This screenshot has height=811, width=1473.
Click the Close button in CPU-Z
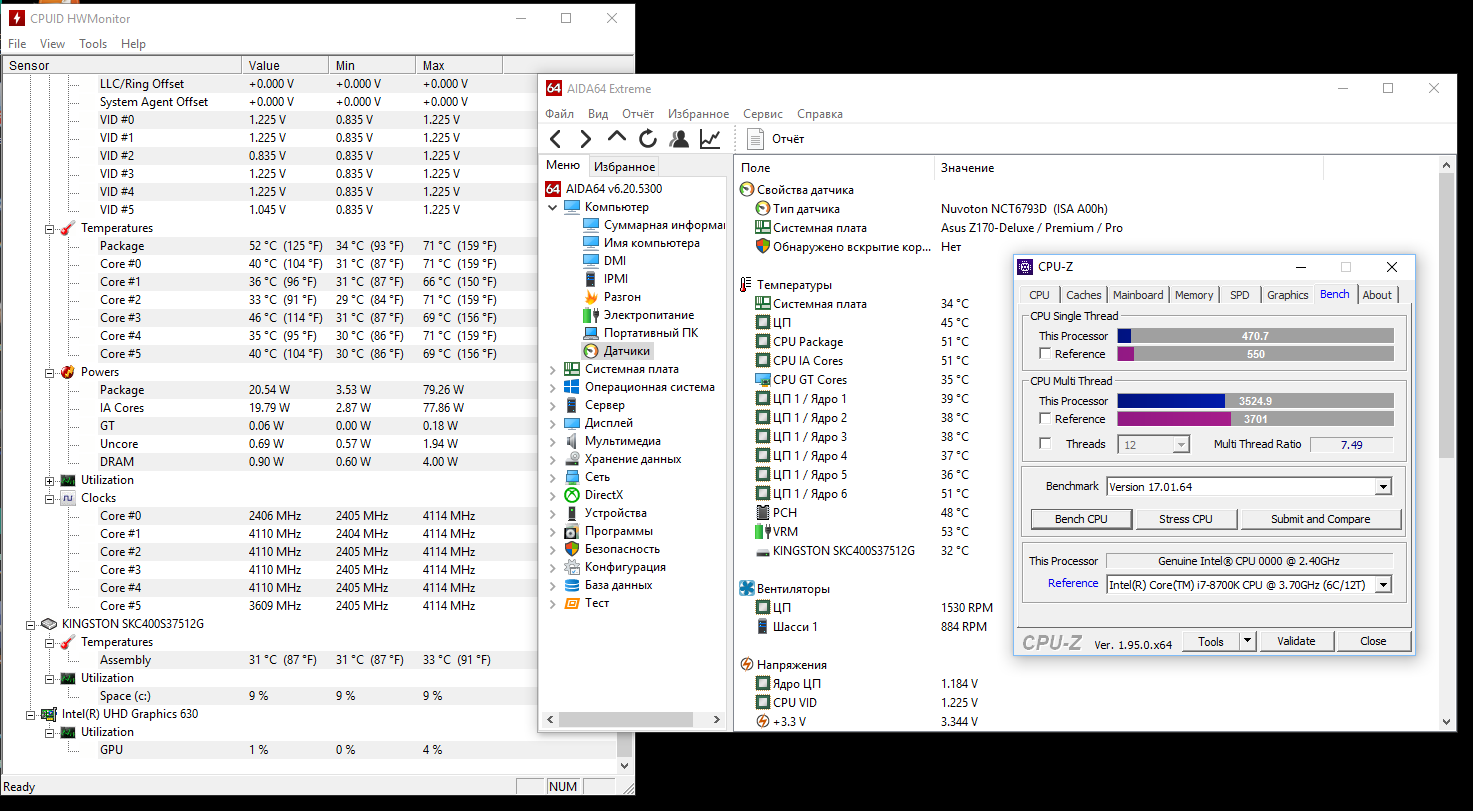(x=1373, y=641)
